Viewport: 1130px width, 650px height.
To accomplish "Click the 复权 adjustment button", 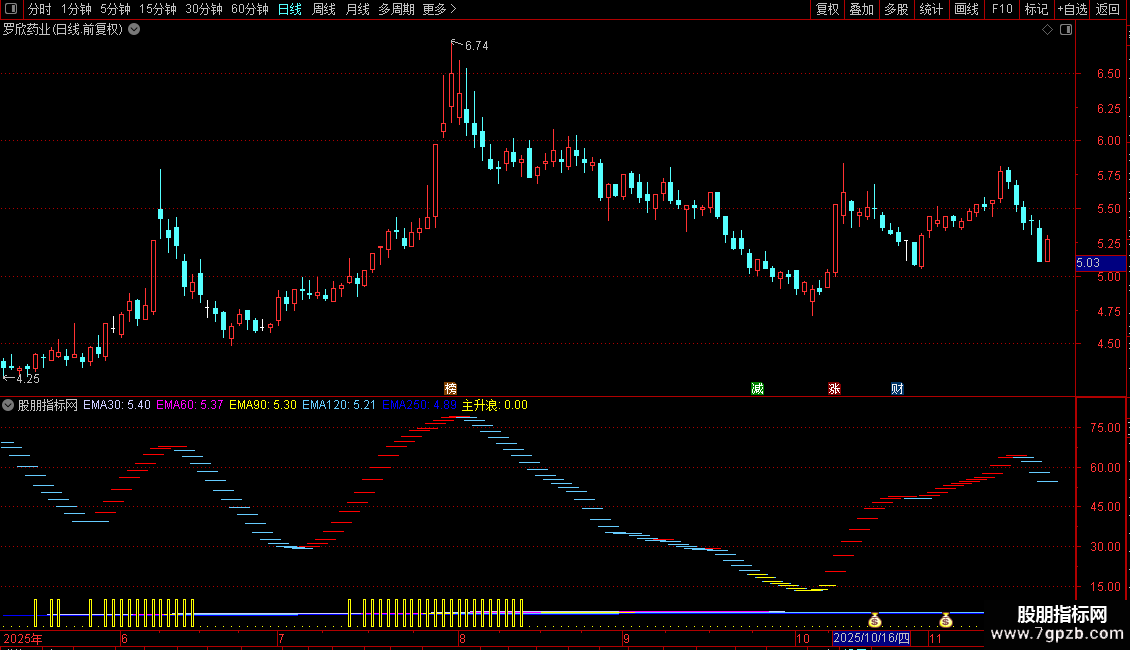I will coord(827,9).
